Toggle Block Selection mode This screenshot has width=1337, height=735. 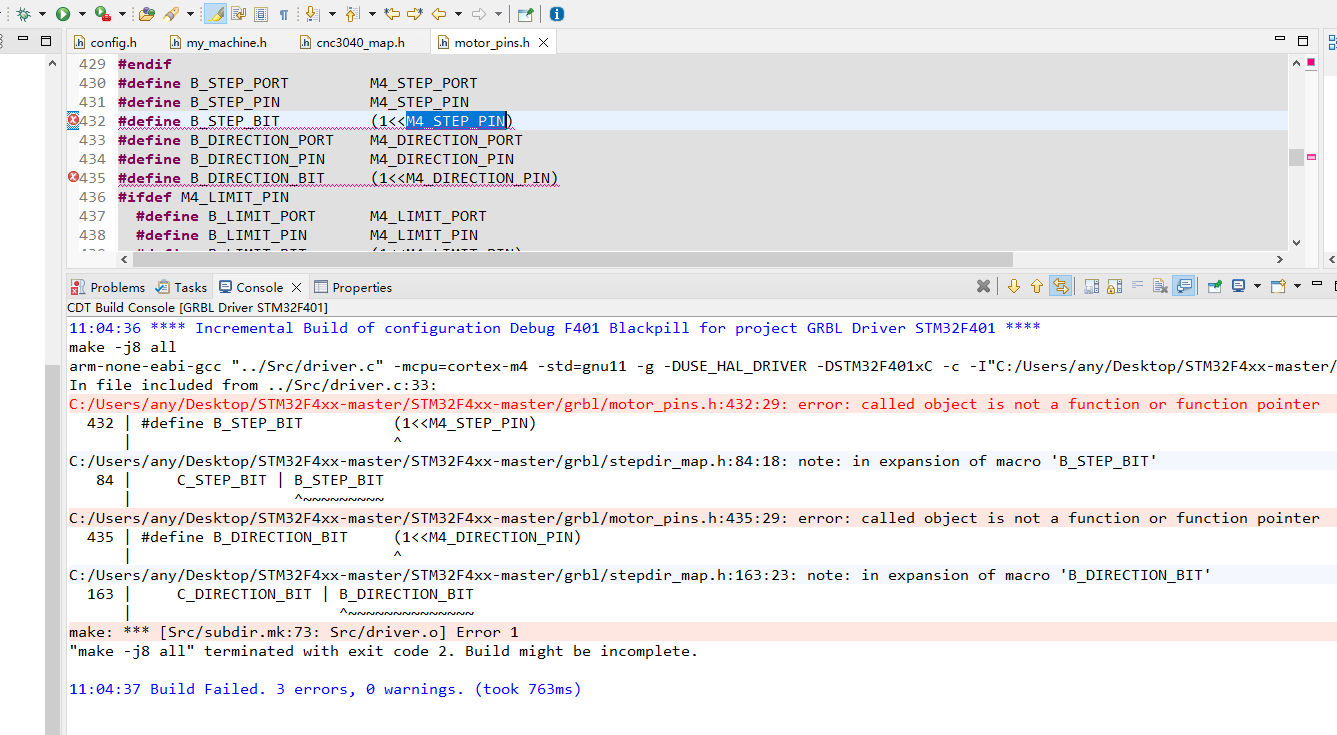tap(261, 14)
